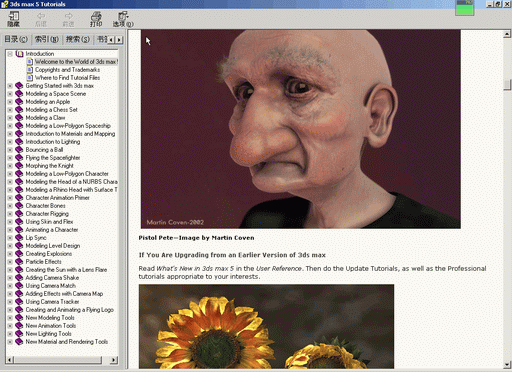512x372 pixels.
Task: Click the Welcome to the World page icon
Action: click(30, 62)
